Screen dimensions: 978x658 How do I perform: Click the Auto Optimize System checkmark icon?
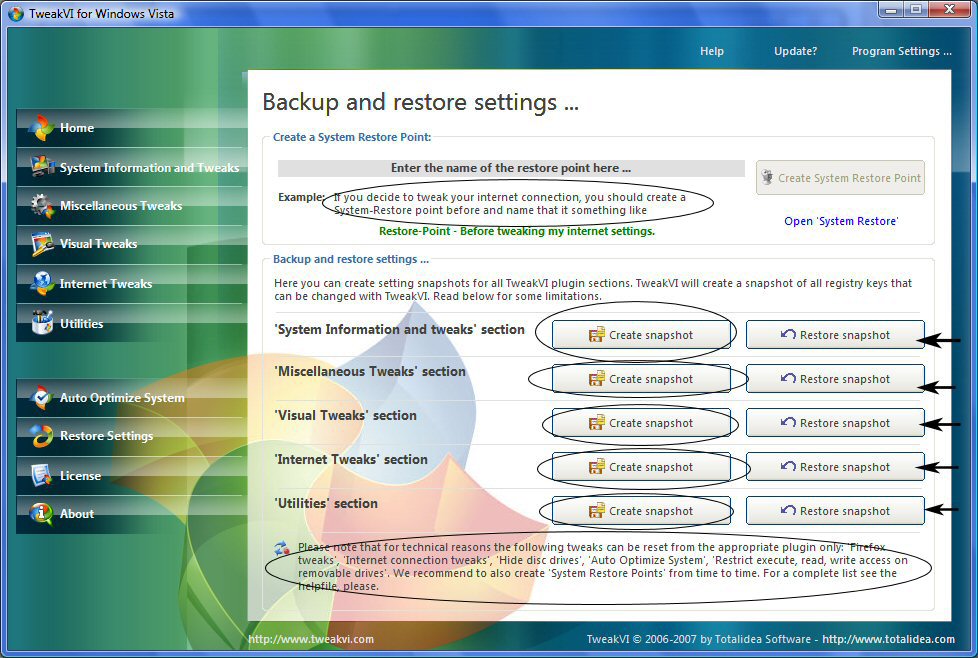[x=42, y=397]
